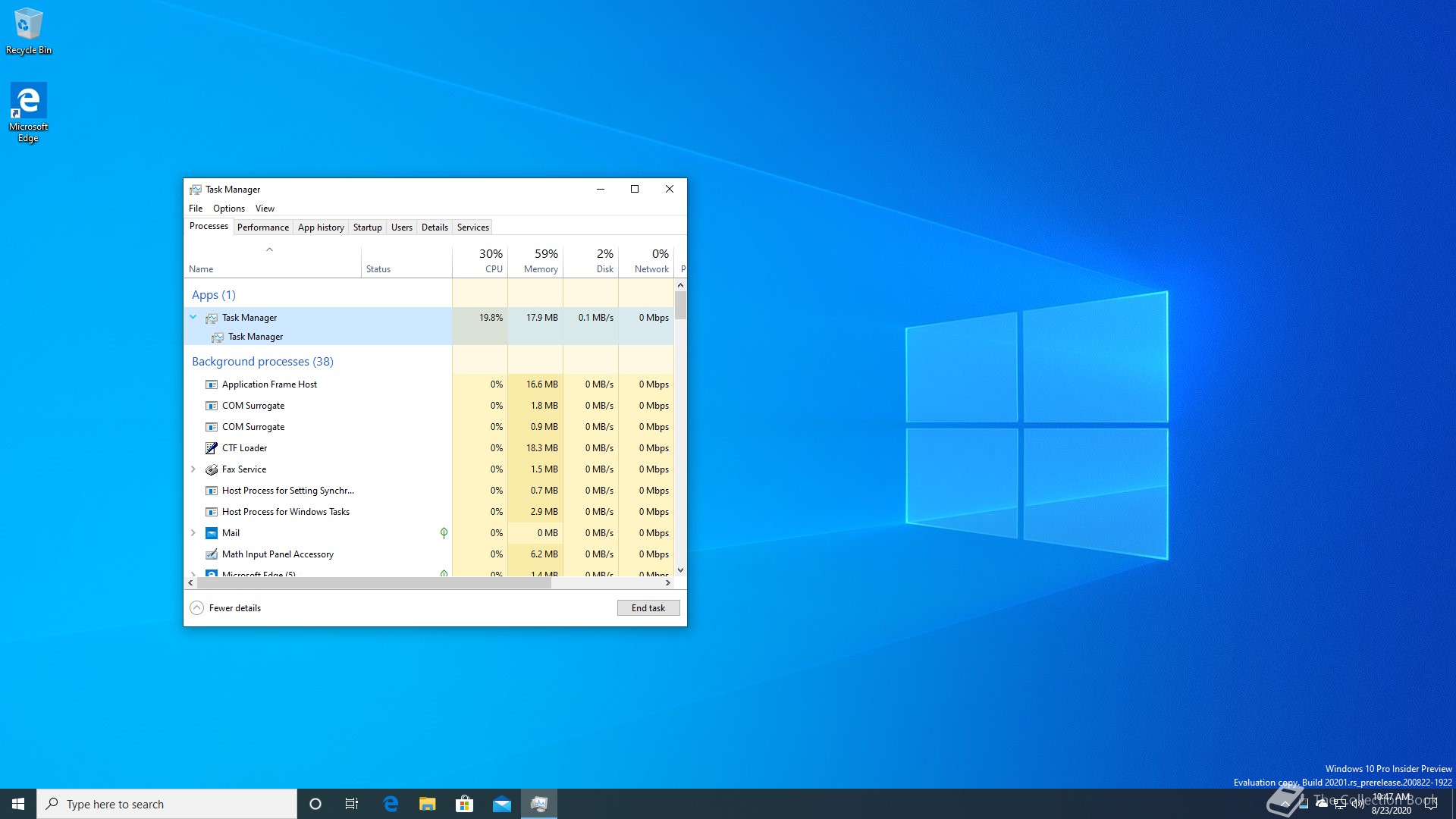Image resolution: width=1456 pixels, height=819 pixels.
Task: Open the File menu
Action: coord(196,209)
